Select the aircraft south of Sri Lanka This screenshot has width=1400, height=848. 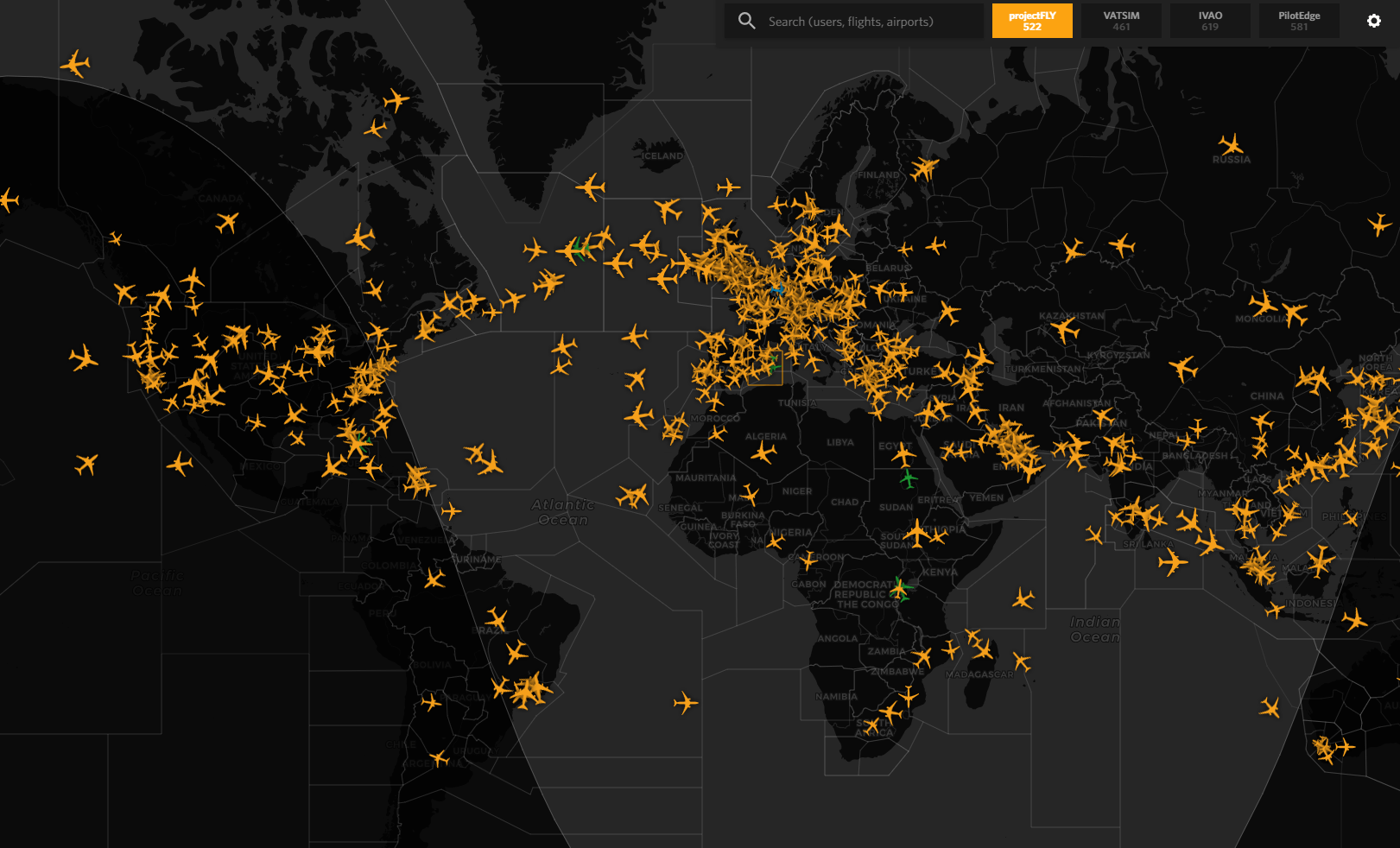1173,563
